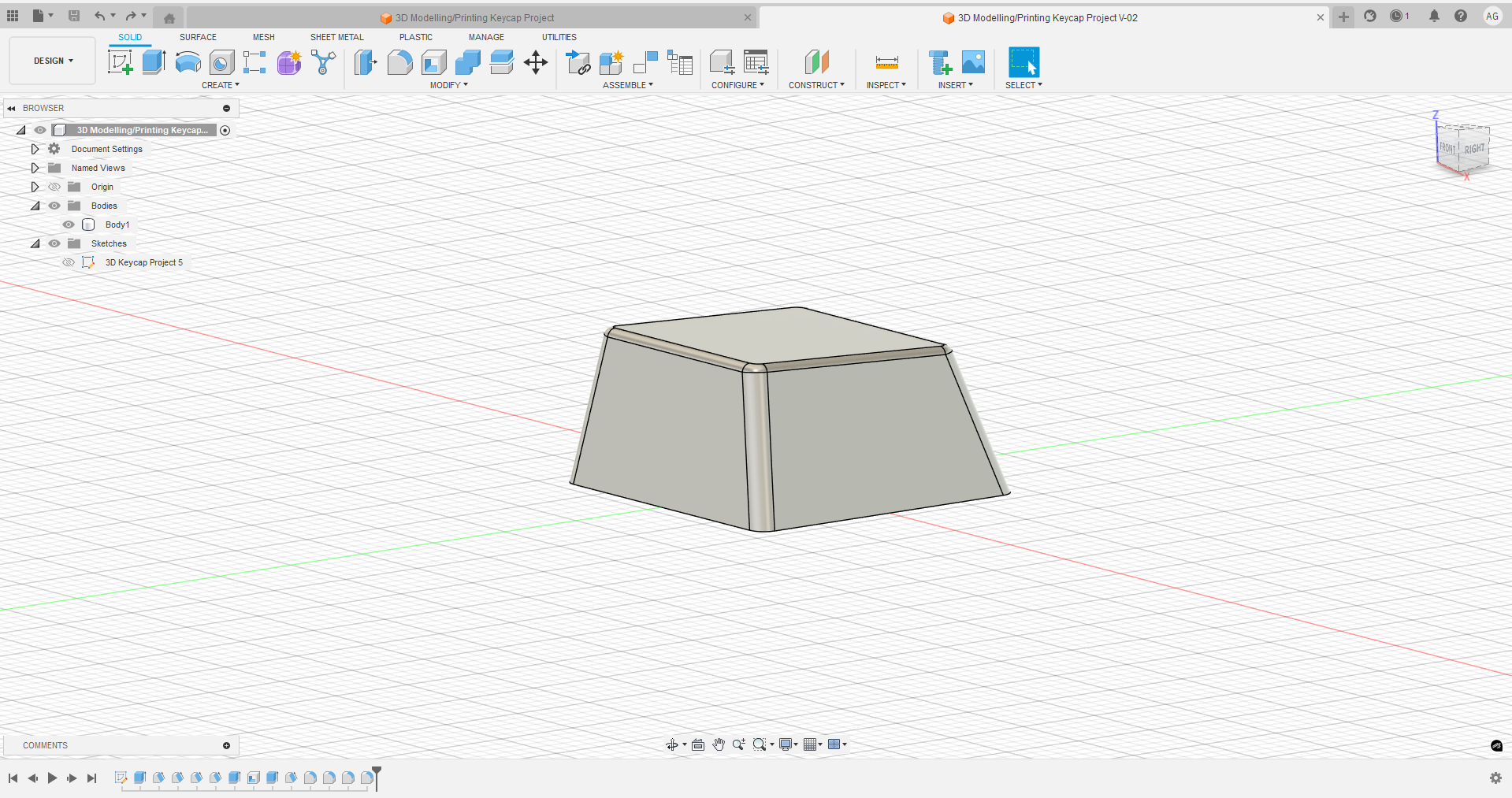This screenshot has height=798, width=1512.
Task: Open the DESIGN workspace dropdown
Action: (x=53, y=61)
